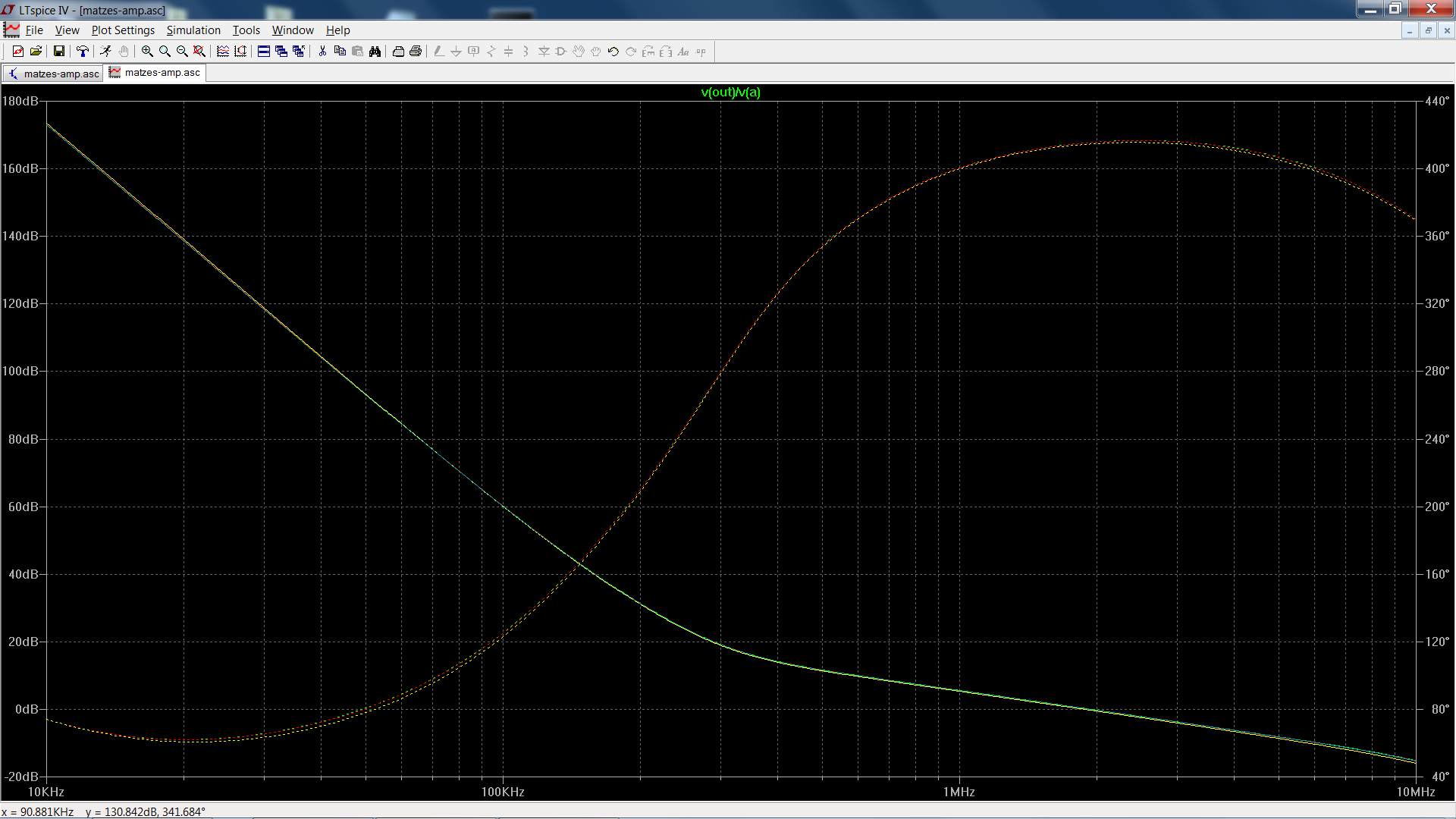The height and width of the screenshot is (819, 1456).
Task: Click the Copy icon
Action: [340, 52]
